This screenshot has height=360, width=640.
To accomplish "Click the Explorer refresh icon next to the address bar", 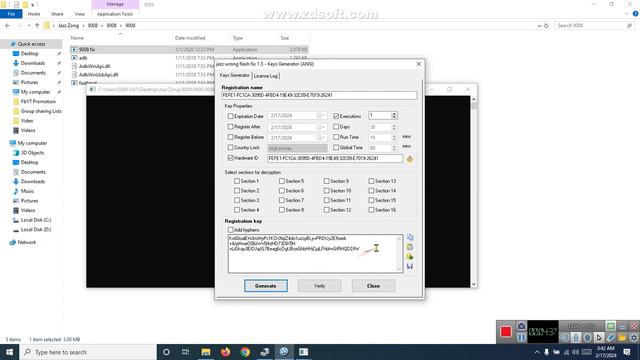I will point(547,26).
